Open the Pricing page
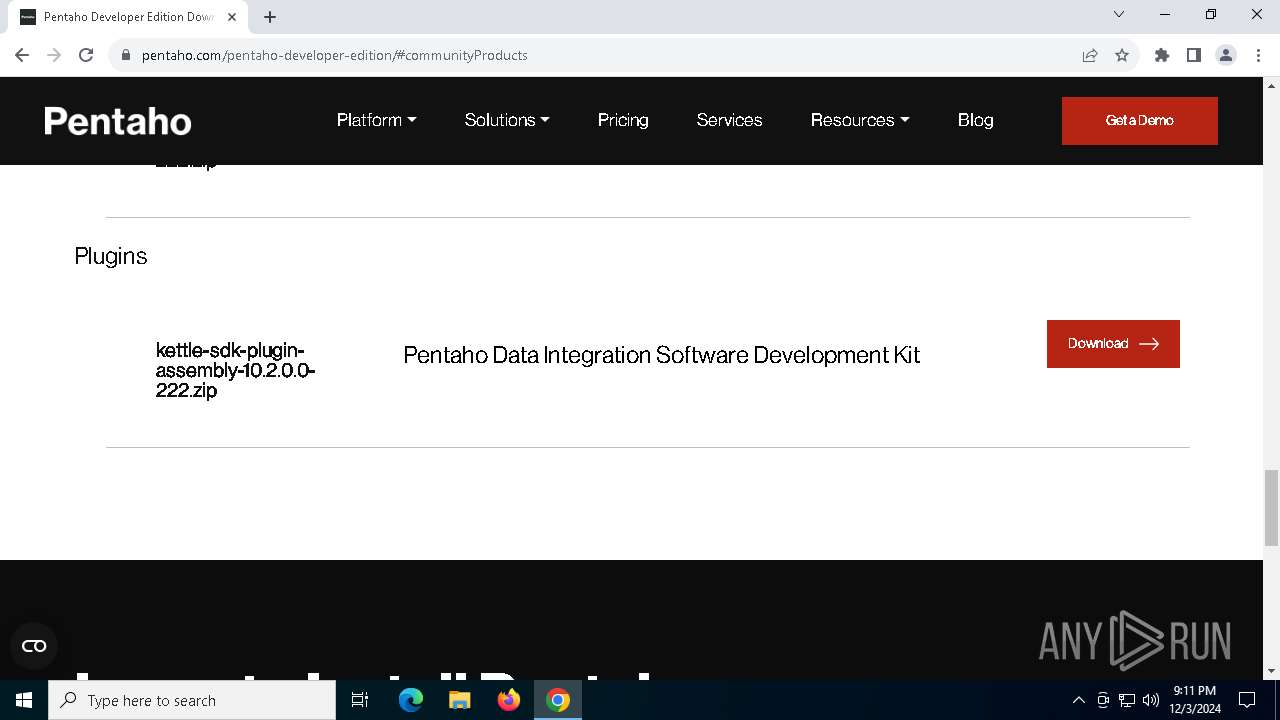The width and height of the screenshot is (1280, 720). point(623,120)
